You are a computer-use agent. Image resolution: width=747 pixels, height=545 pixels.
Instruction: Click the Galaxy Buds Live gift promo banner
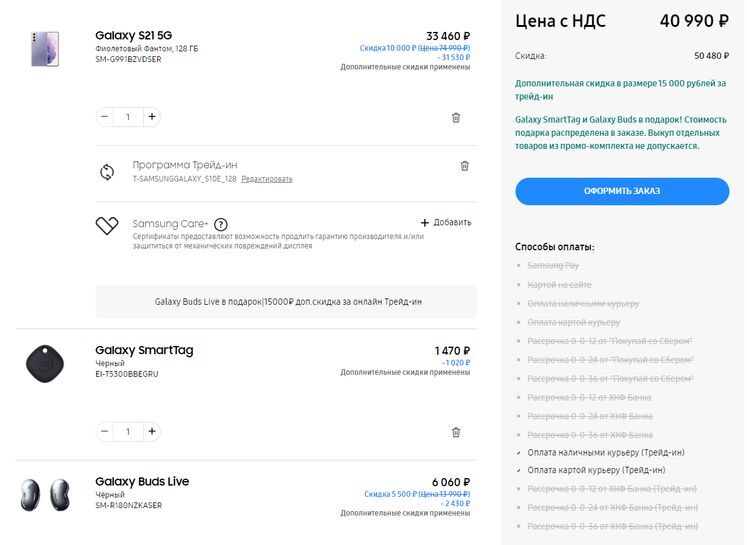(286, 301)
